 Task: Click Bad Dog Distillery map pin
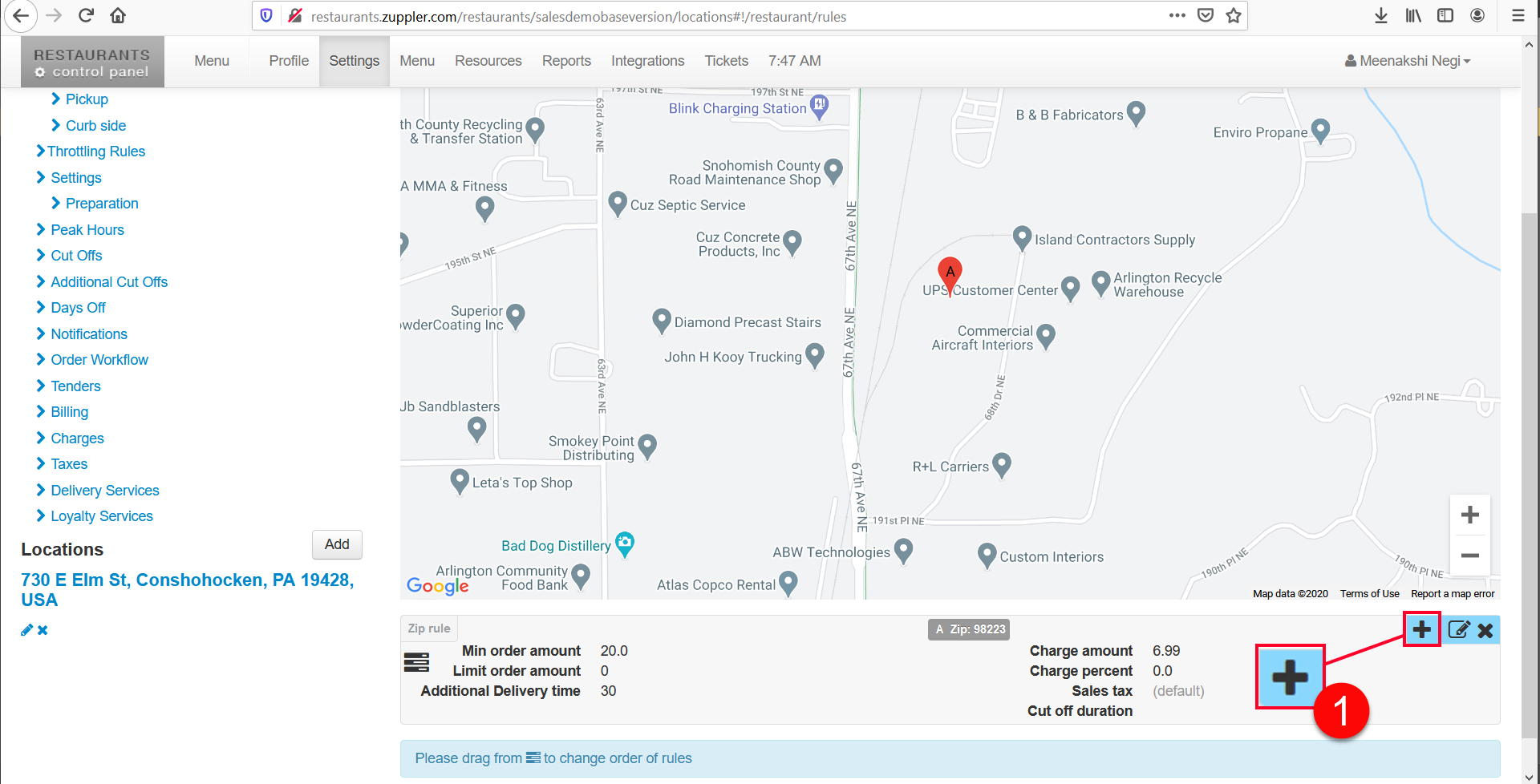(x=625, y=544)
